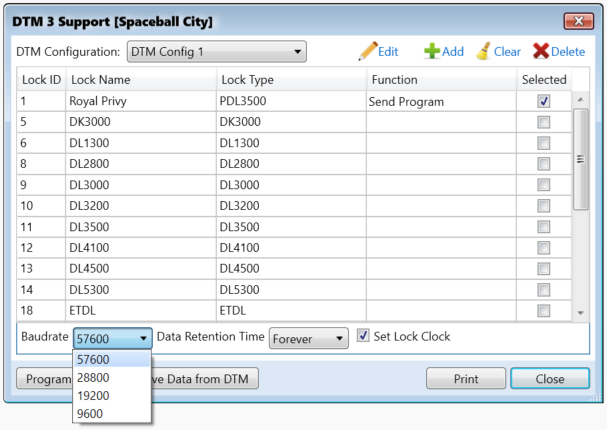Click the Clear broom icon

[x=484, y=51]
